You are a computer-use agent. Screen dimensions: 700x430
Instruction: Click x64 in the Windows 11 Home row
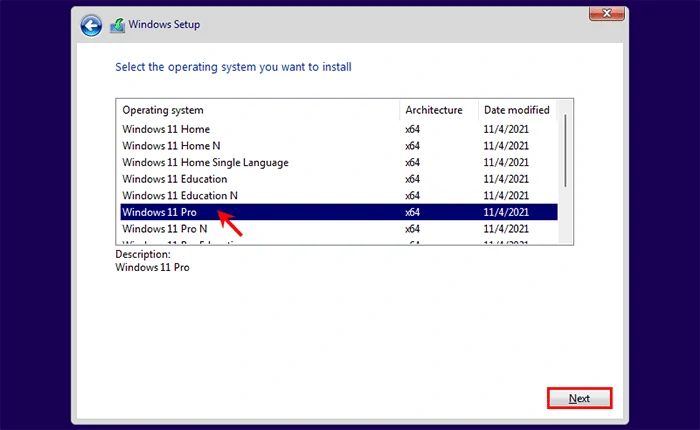click(x=412, y=129)
